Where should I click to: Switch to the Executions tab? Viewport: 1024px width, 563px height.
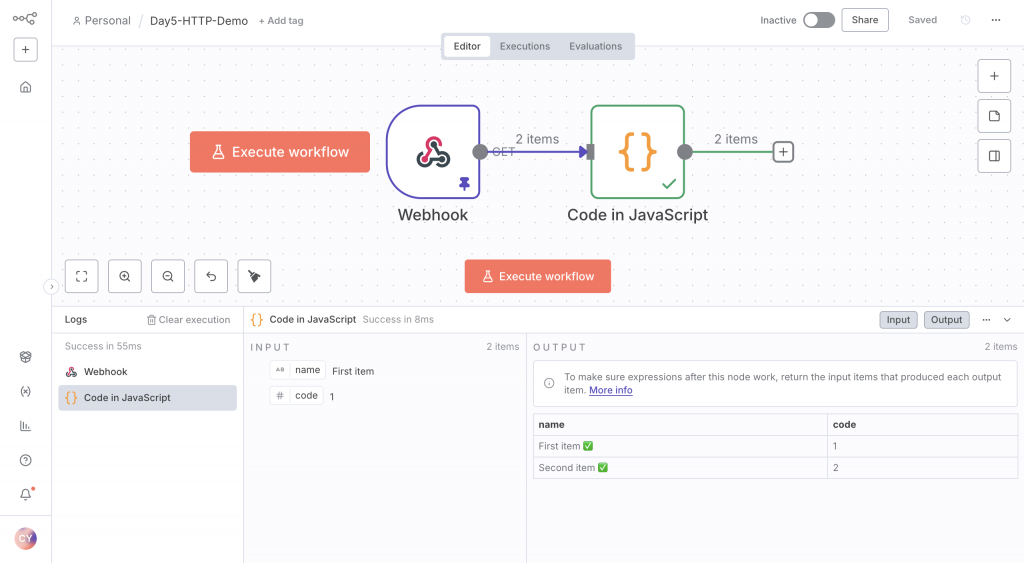point(524,46)
